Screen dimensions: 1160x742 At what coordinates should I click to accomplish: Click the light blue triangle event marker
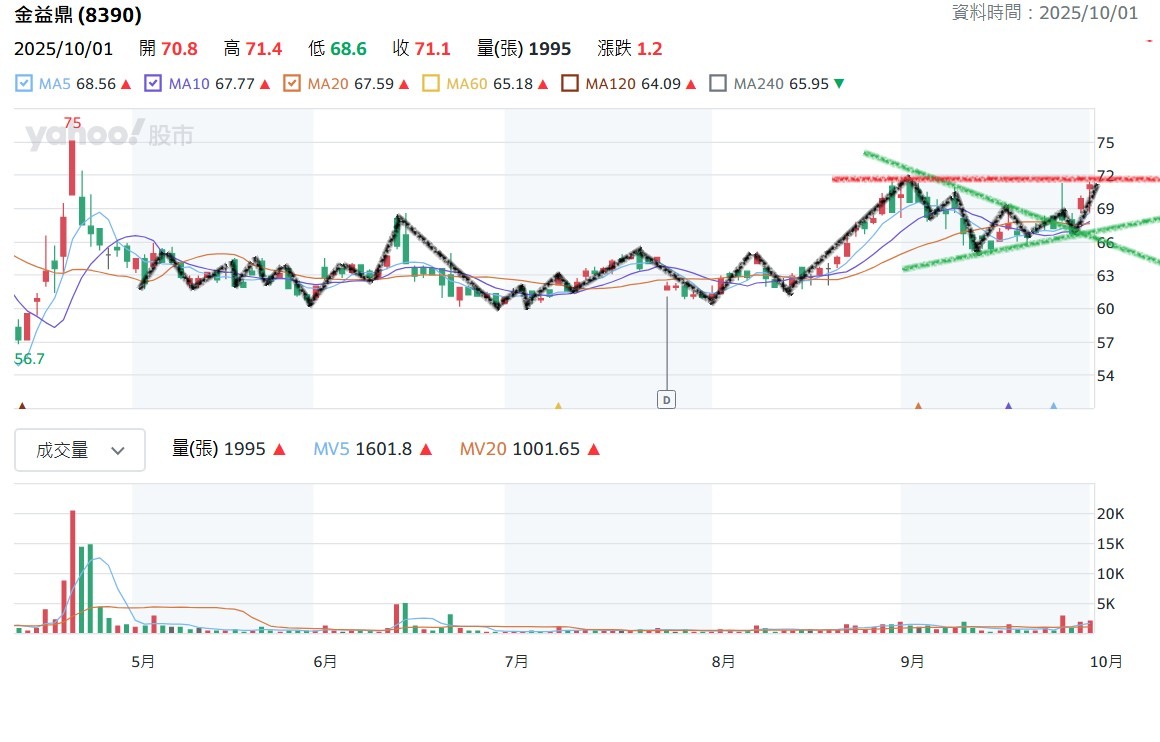click(x=1053, y=406)
